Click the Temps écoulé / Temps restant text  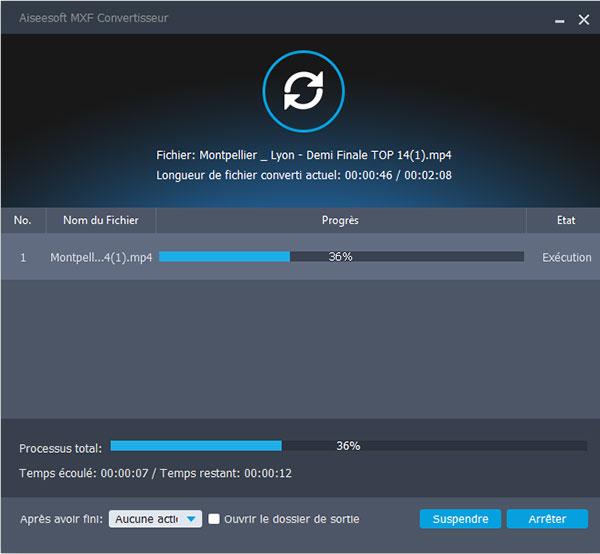point(155,473)
